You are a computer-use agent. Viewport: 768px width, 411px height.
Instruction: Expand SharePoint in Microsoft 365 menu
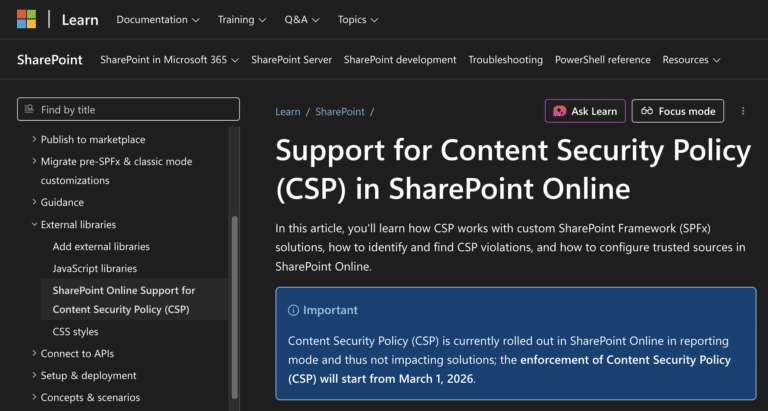(169, 60)
